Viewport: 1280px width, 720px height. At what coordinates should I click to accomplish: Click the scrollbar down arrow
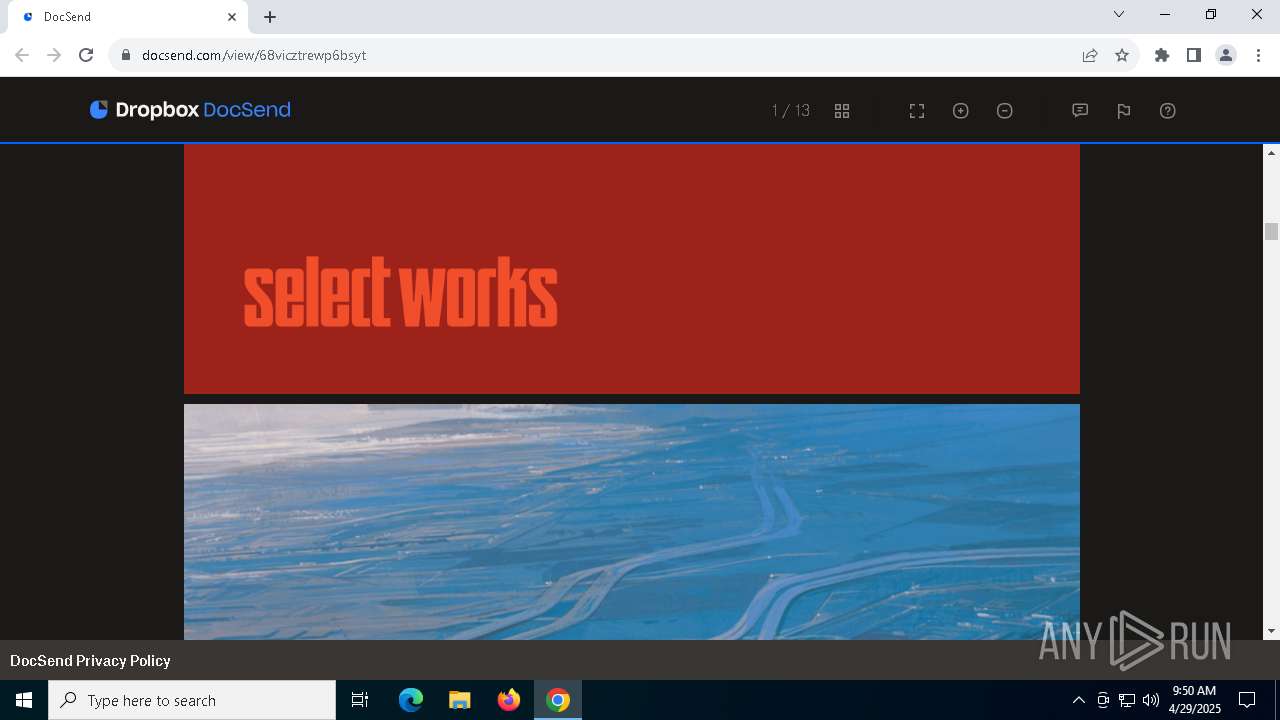[x=1272, y=631]
